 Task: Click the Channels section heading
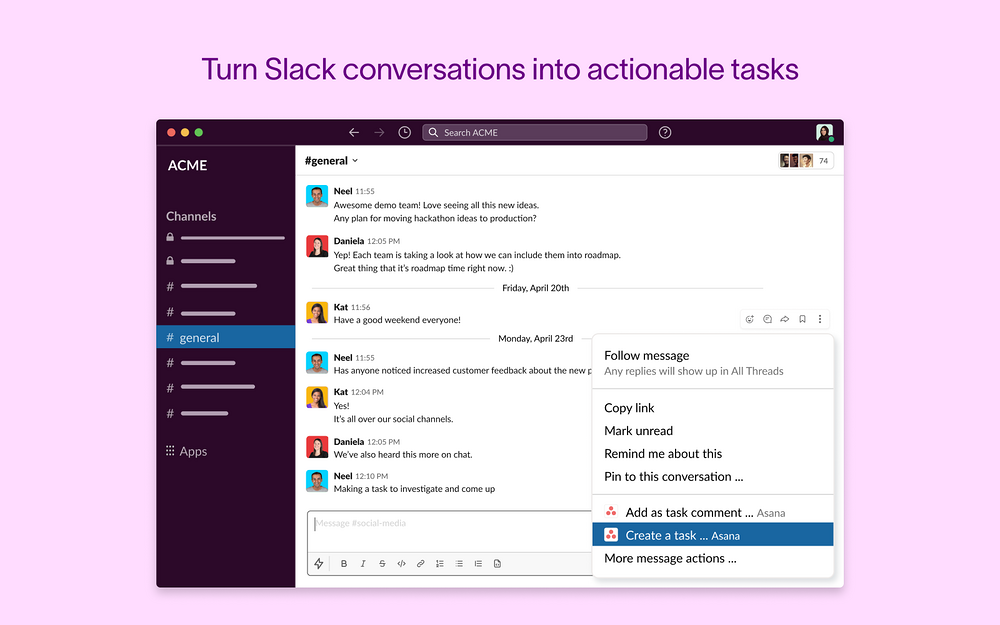click(x=191, y=216)
